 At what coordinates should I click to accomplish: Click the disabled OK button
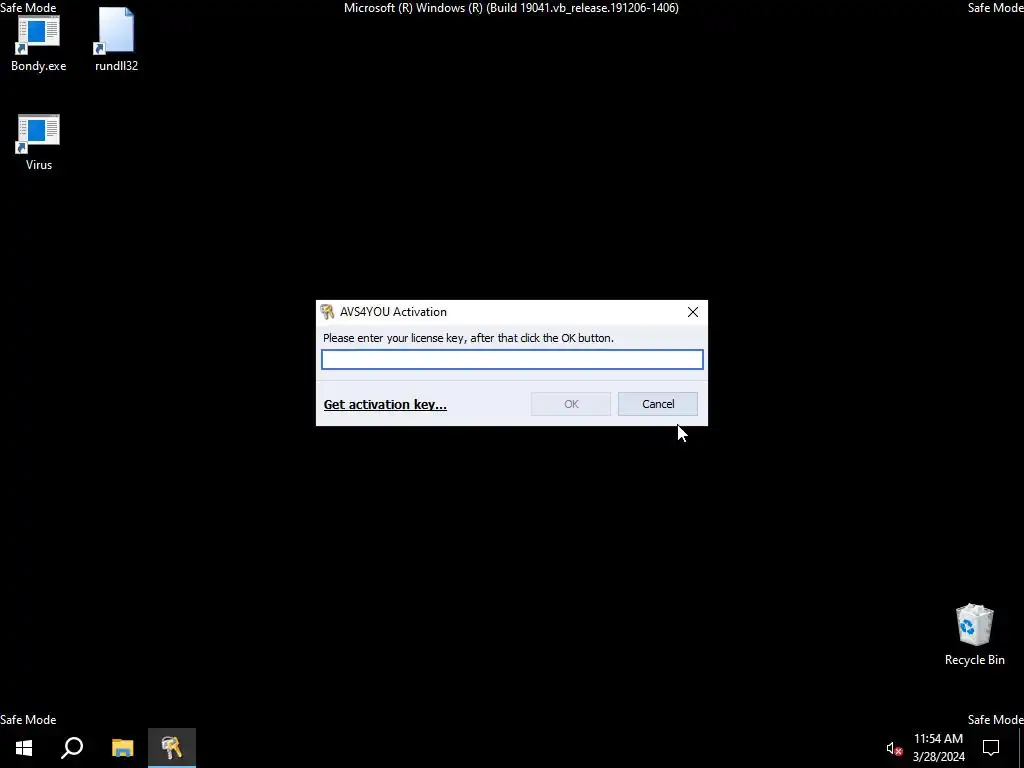pos(571,404)
